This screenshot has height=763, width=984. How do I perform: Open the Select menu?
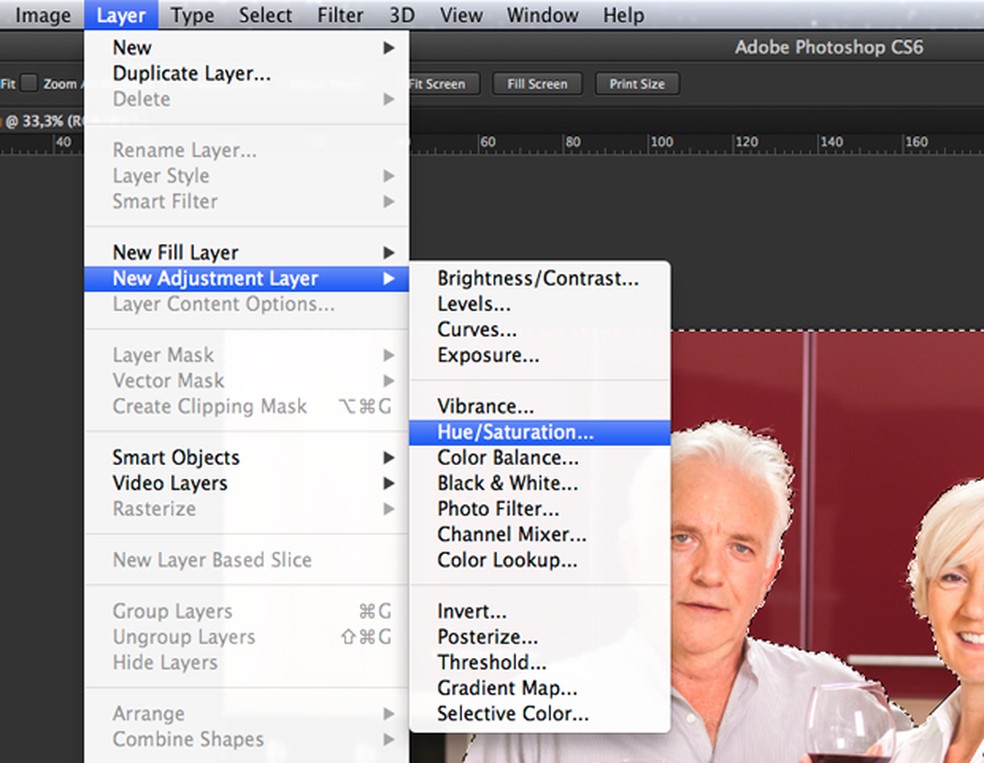[265, 15]
